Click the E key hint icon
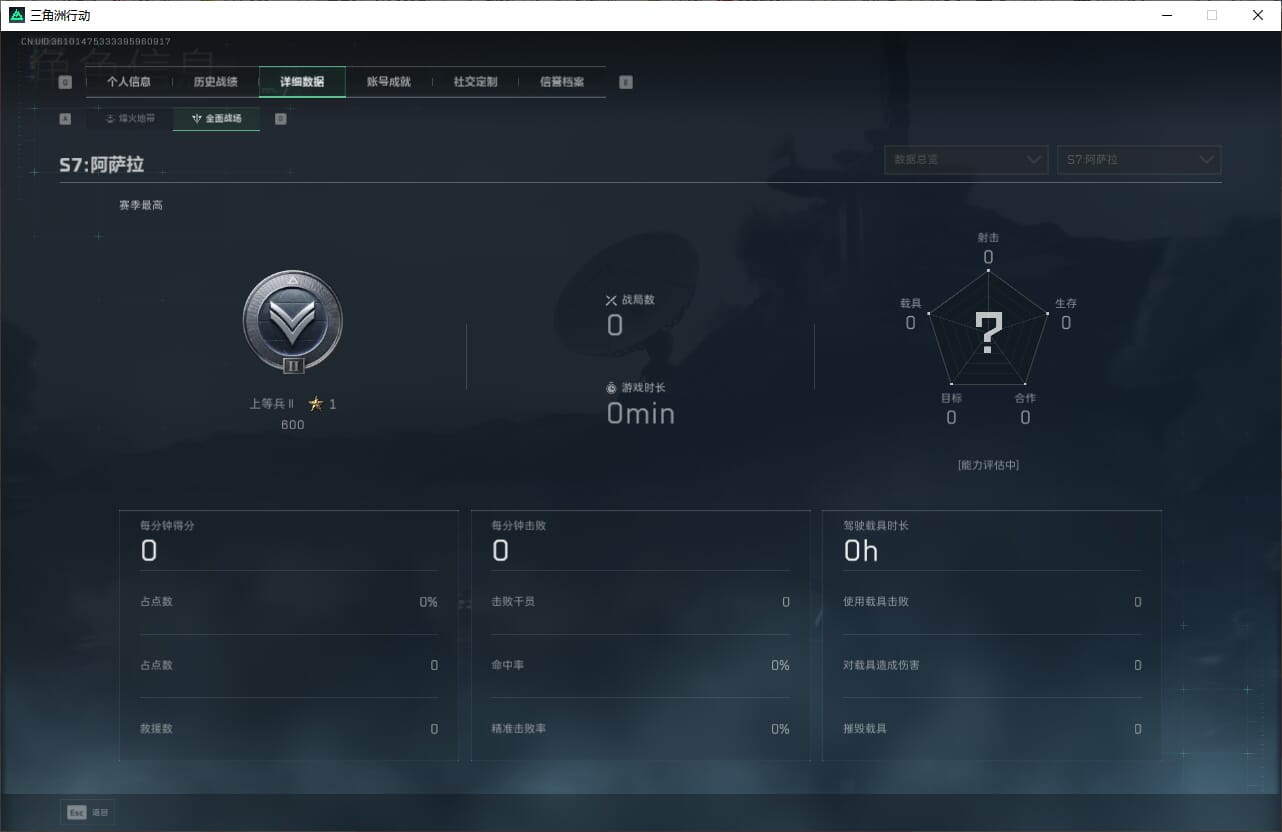The image size is (1282, 832). coord(626,82)
